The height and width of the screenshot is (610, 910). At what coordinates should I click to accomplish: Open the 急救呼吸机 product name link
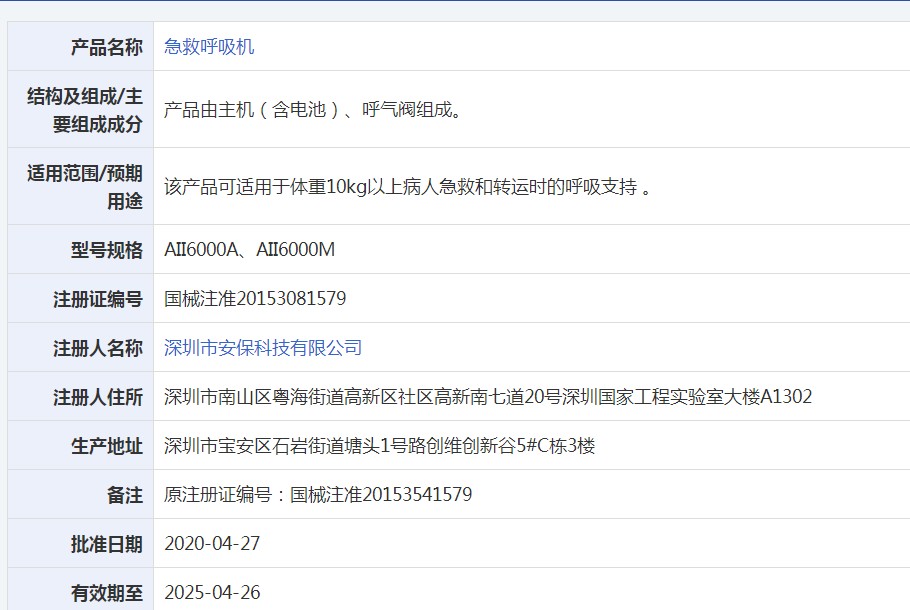pyautogui.click(x=209, y=46)
